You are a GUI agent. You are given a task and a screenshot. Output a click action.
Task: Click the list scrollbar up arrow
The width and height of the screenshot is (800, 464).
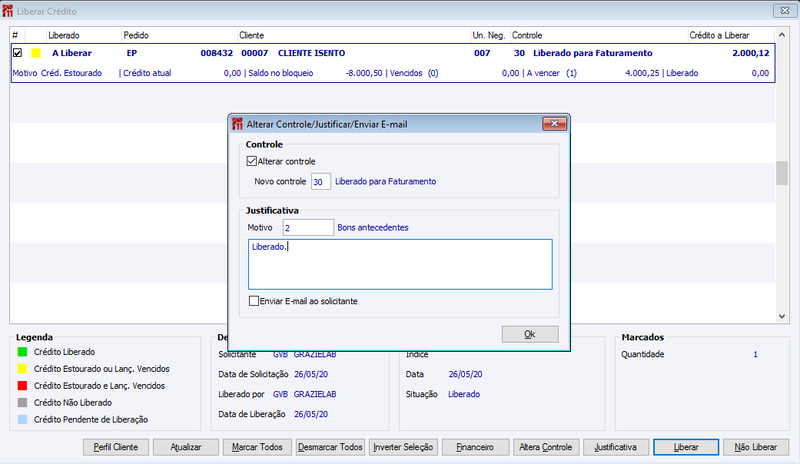pos(782,35)
